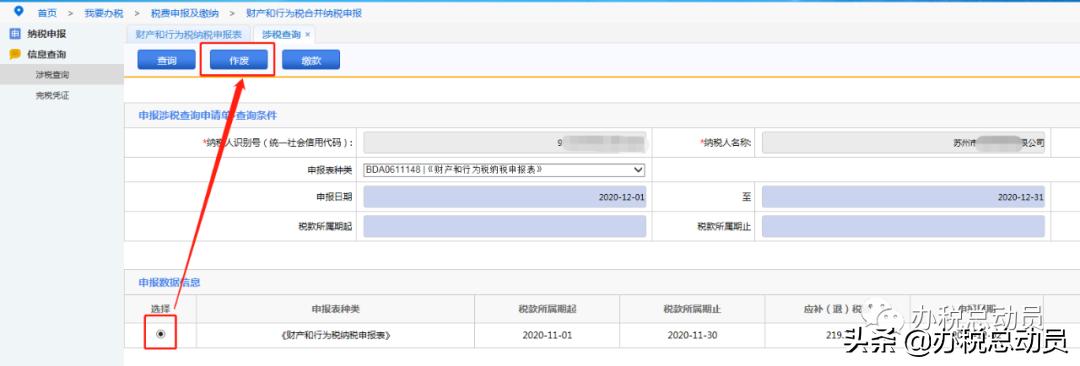
Task: Click the 选择 column header
Action: tap(160, 309)
